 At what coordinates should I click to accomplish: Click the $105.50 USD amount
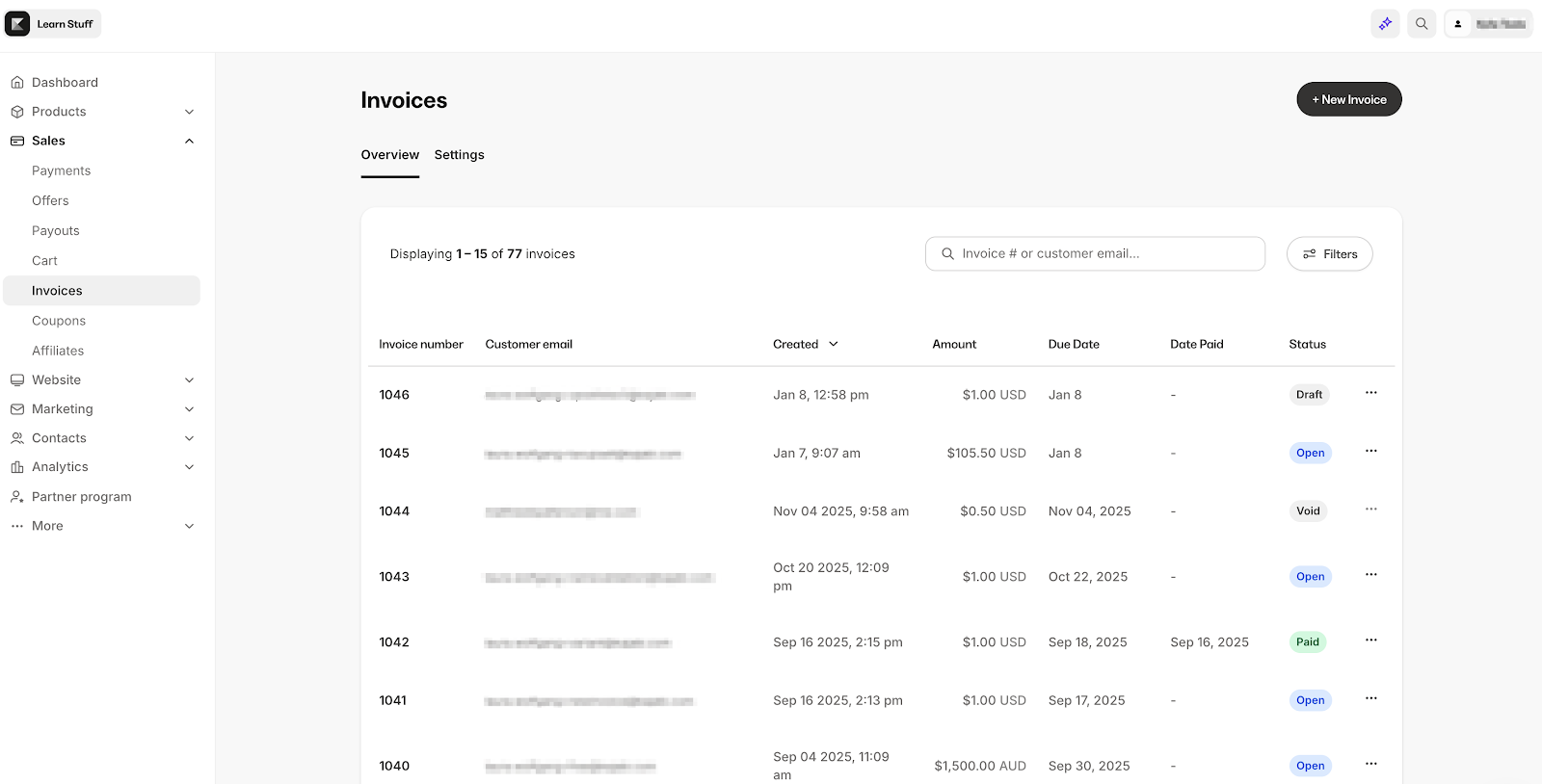point(986,453)
